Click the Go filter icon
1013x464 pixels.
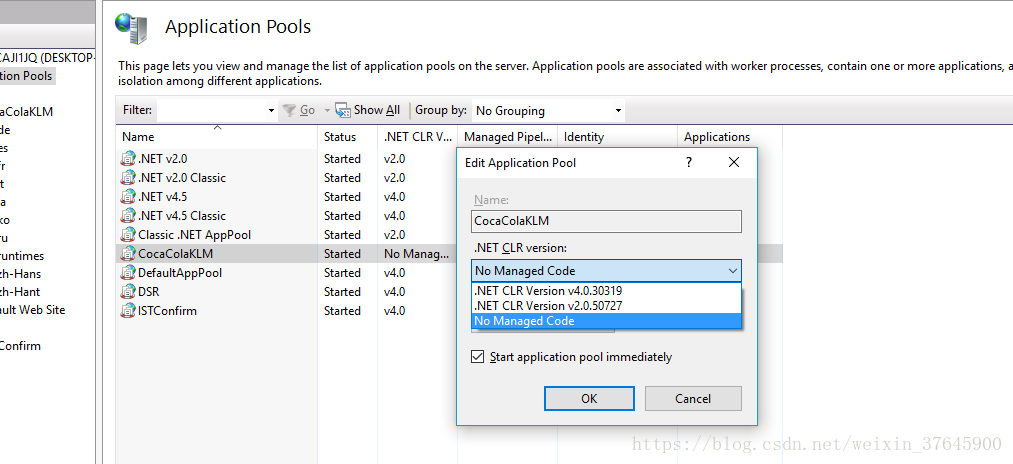point(289,110)
